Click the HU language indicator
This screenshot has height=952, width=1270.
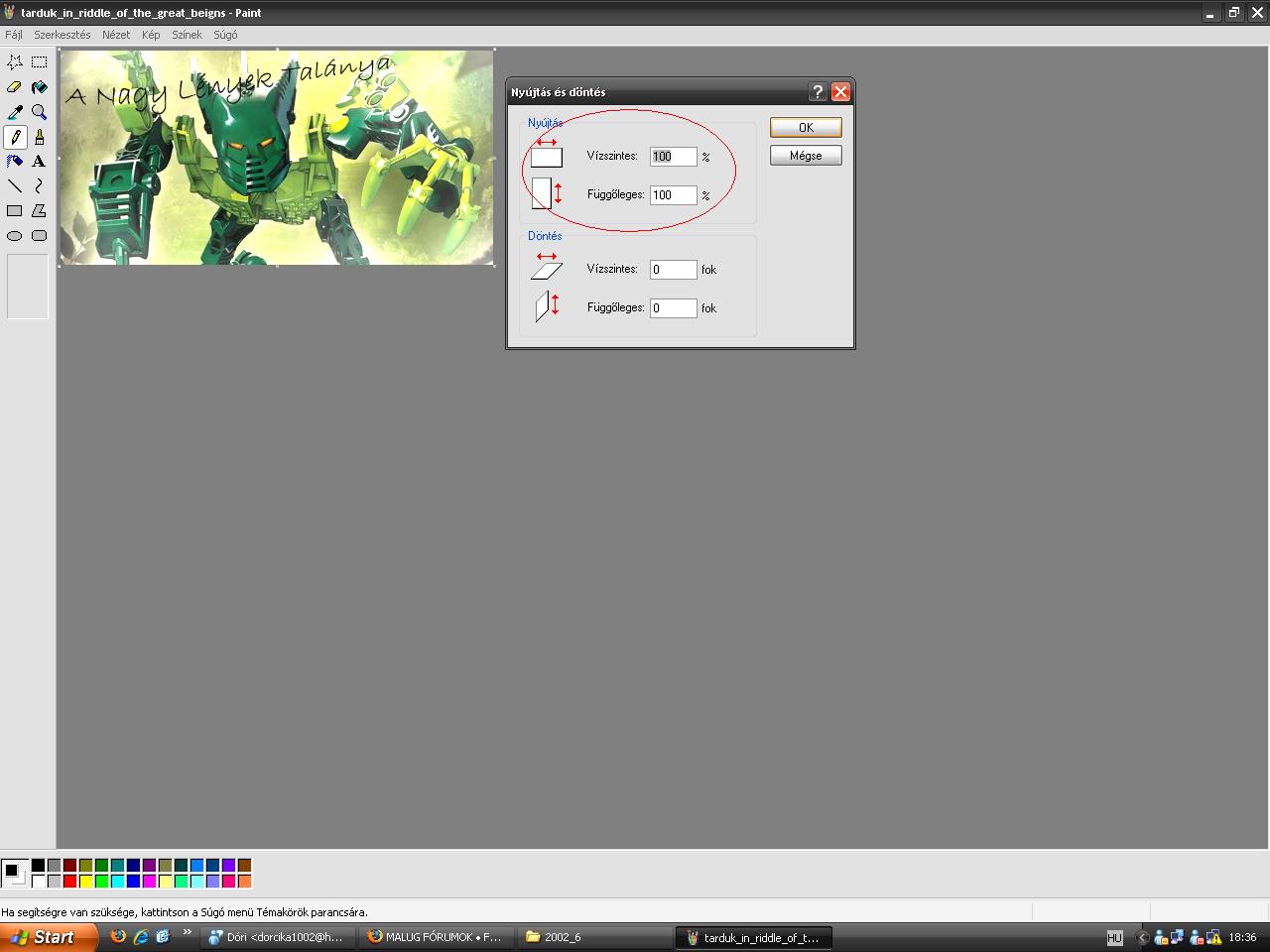tap(1114, 937)
